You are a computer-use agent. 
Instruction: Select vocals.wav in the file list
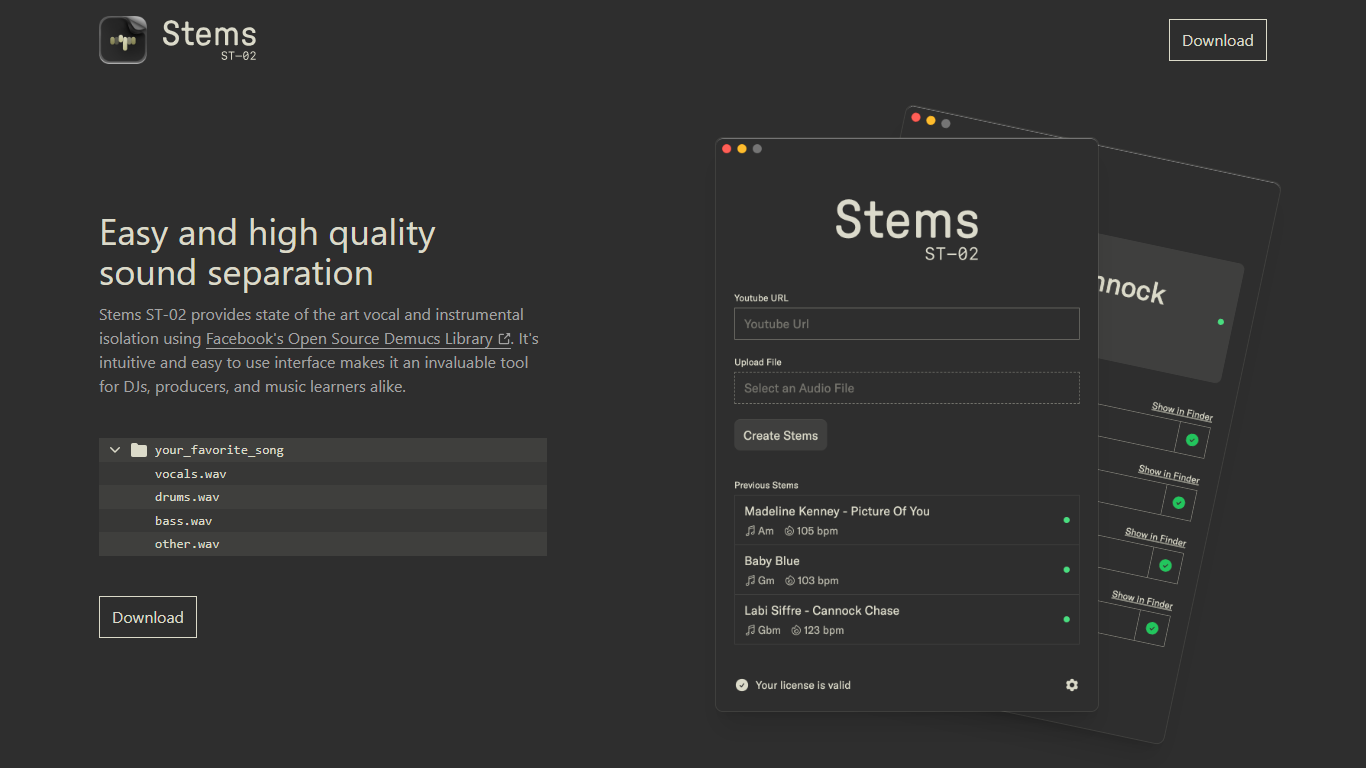pyautogui.click(x=323, y=474)
